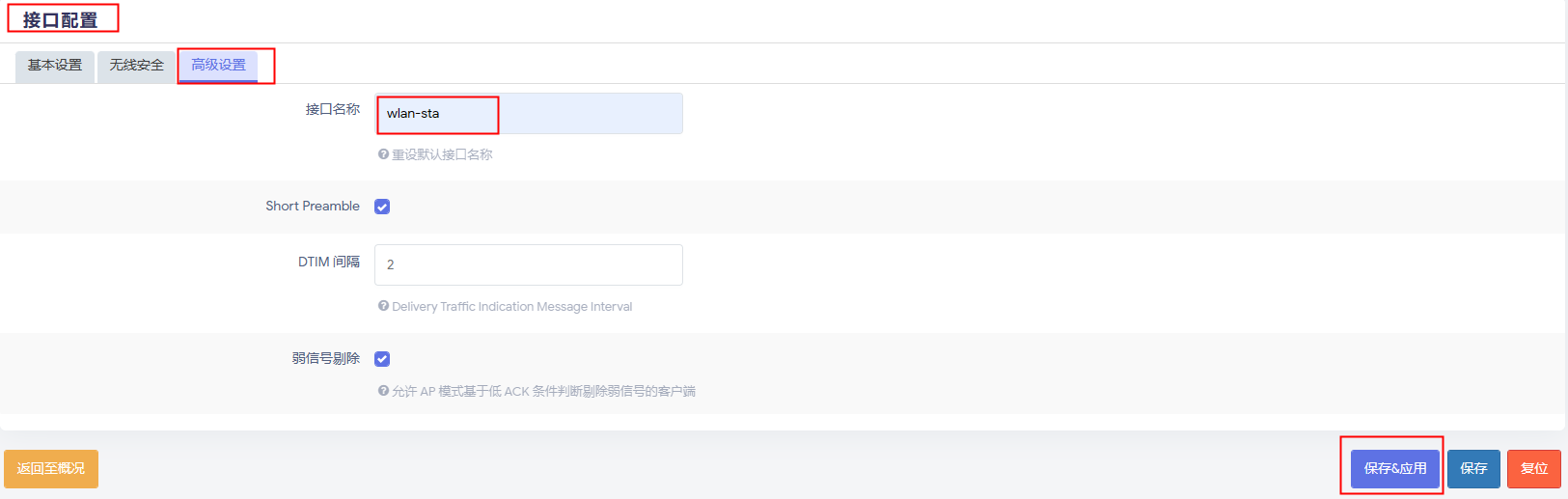
Task: Click the help icon under 弱信号剔除
Action: (383, 391)
